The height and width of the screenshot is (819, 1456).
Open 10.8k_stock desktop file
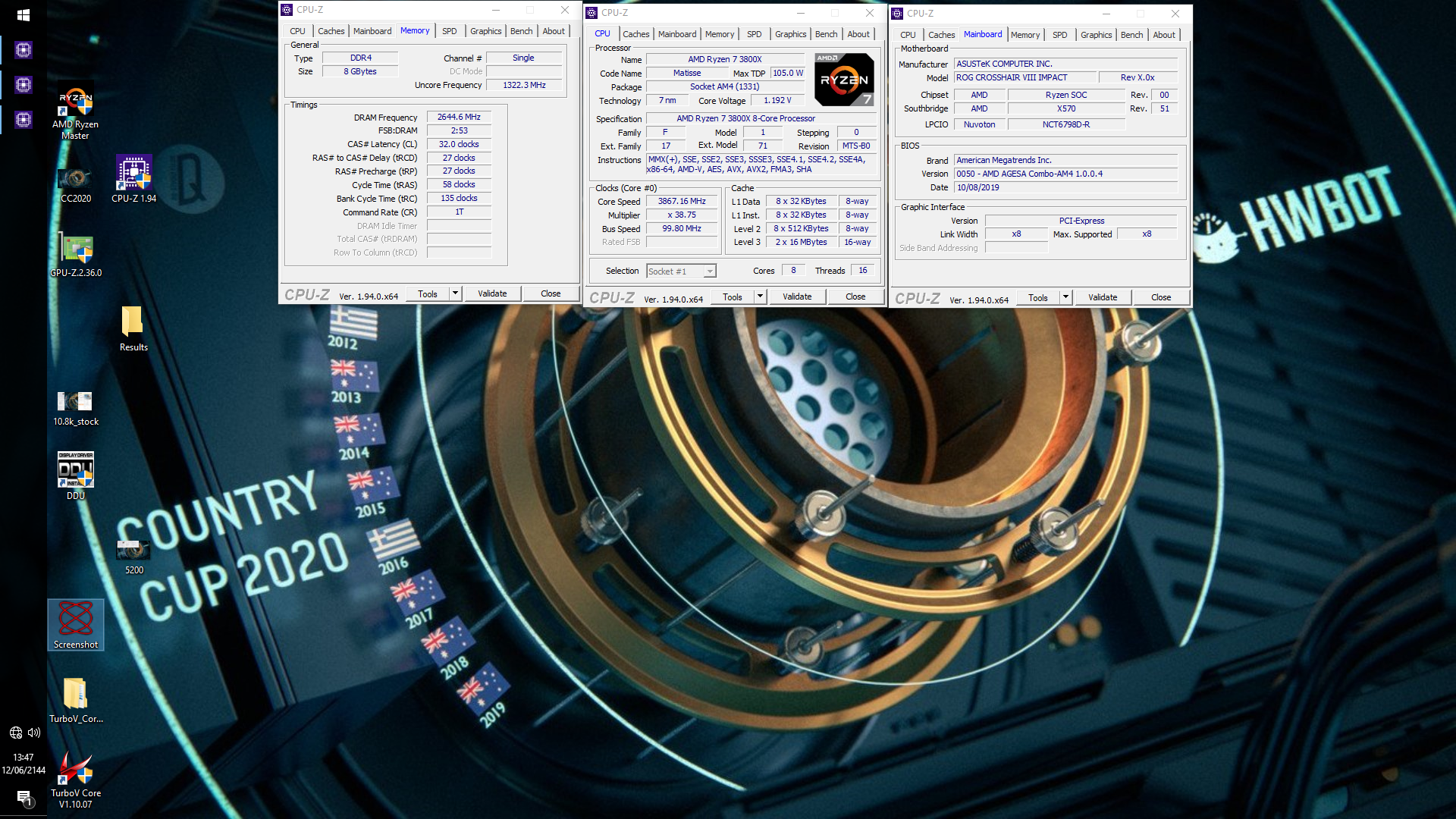(x=75, y=408)
